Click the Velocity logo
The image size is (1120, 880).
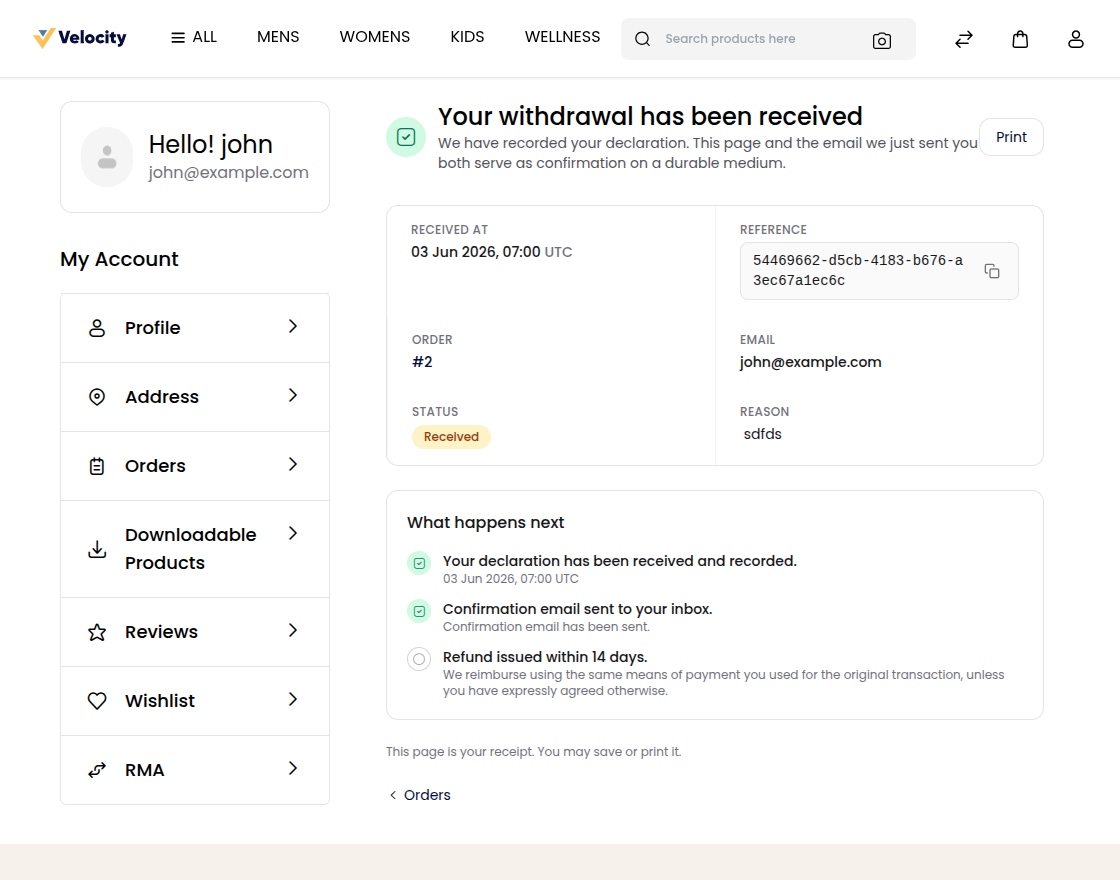pyautogui.click(x=80, y=38)
